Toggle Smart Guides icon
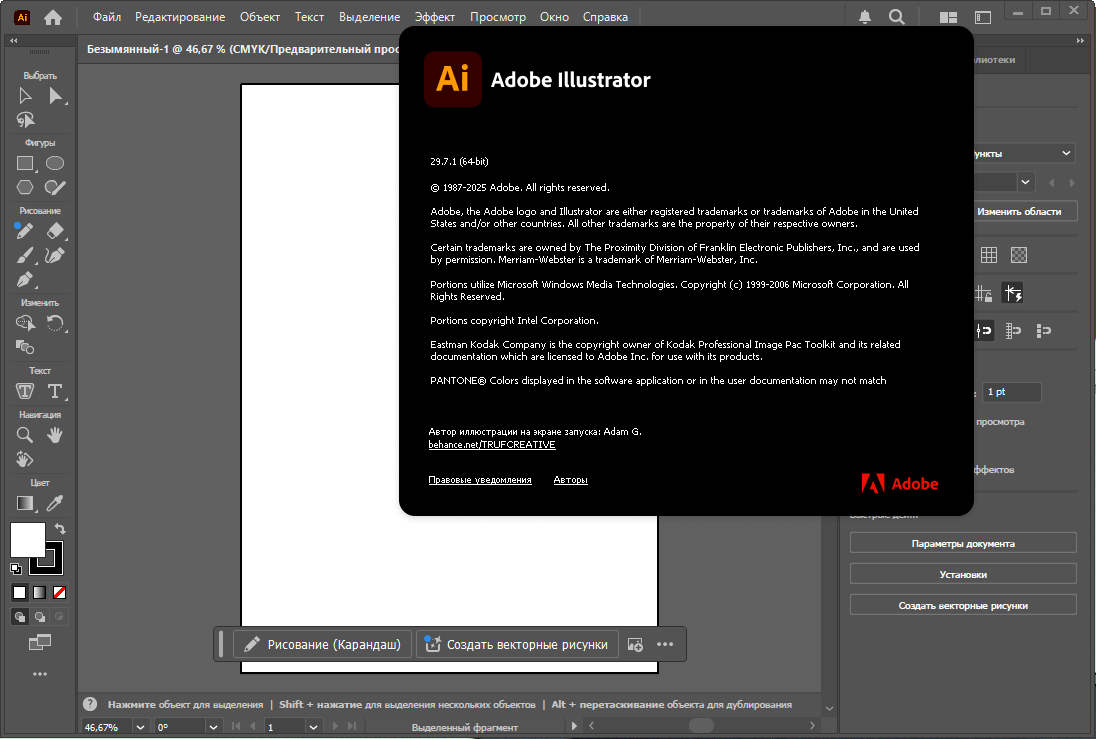The width and height of the screenshot is (1096, 739). point(1013,294)
